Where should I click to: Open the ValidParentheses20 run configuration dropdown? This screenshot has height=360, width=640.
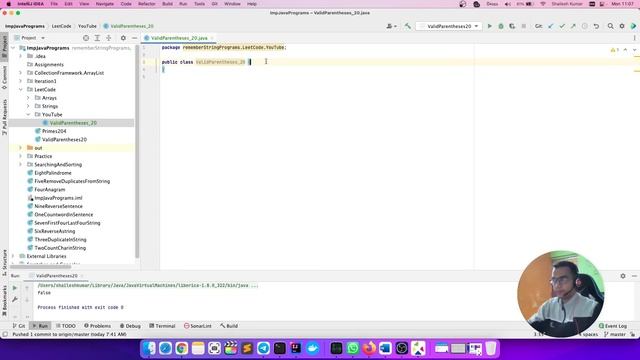click(449, 26)
